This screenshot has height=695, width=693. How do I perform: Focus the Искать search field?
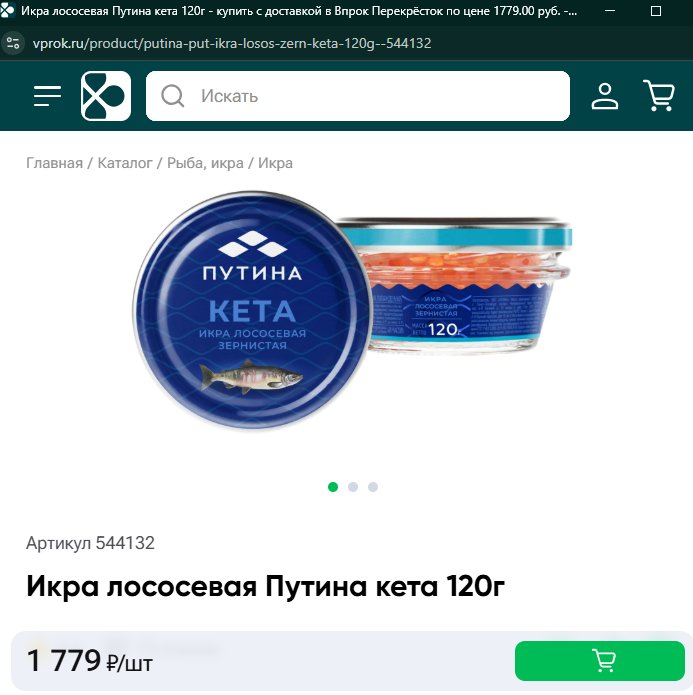[358, 96]
